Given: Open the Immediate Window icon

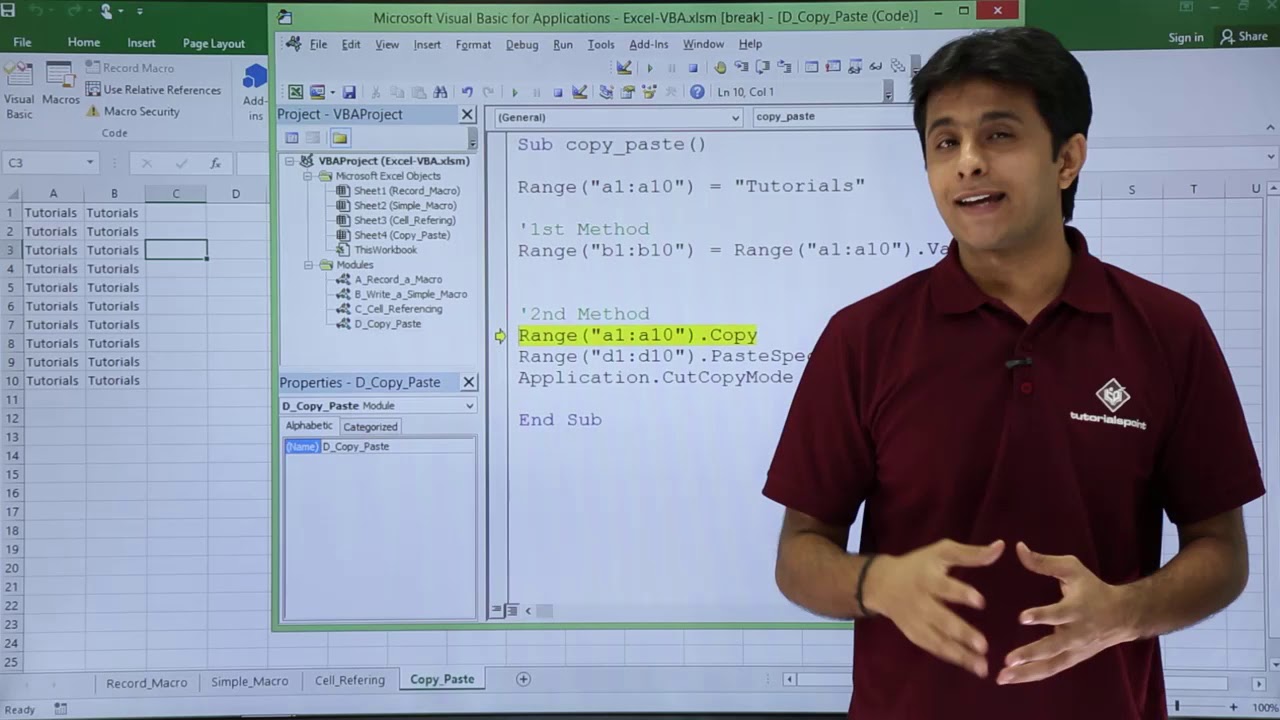Looking at the screenshot, I should [833, 67].
